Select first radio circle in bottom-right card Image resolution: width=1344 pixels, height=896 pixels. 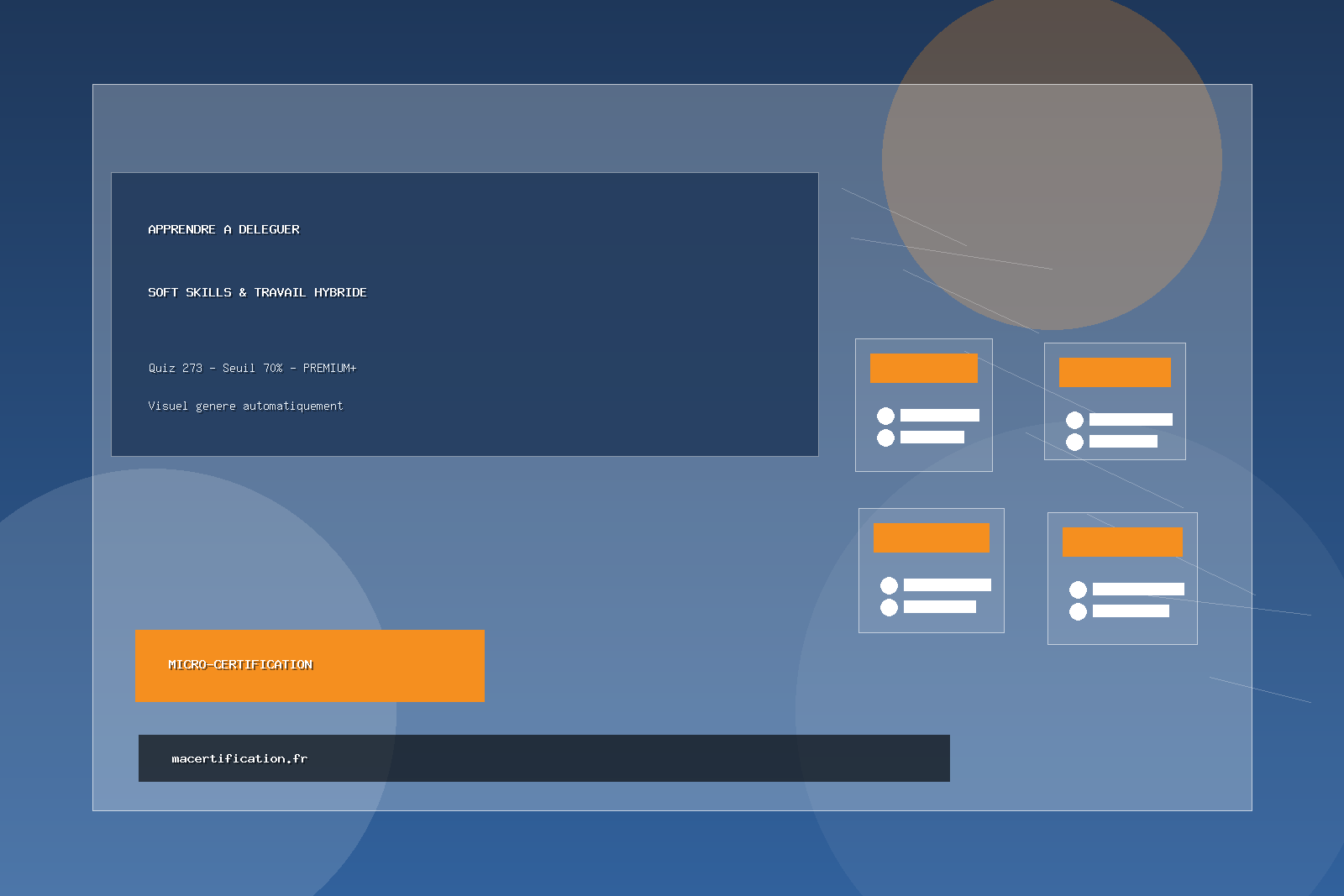coord(1078,589)
